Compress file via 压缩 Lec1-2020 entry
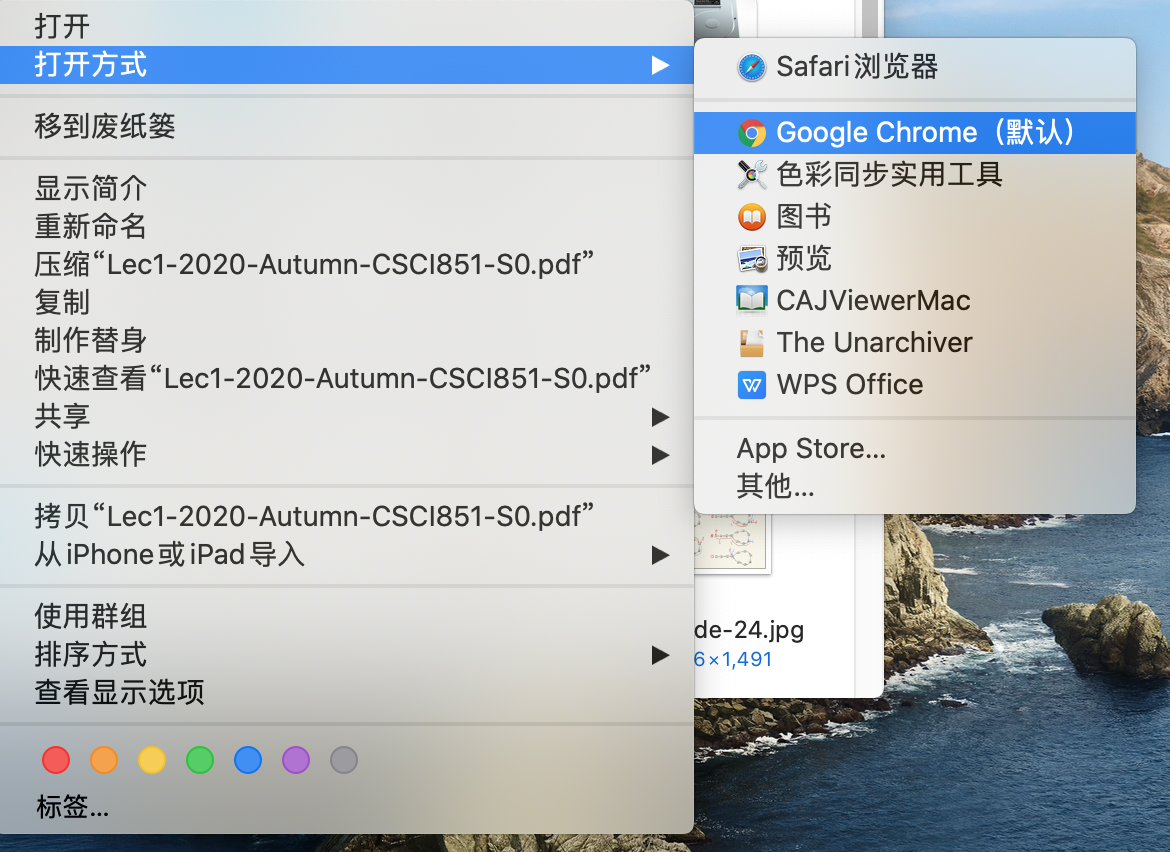This screenshot has height=852, width=1170. [x=347, y=264]
